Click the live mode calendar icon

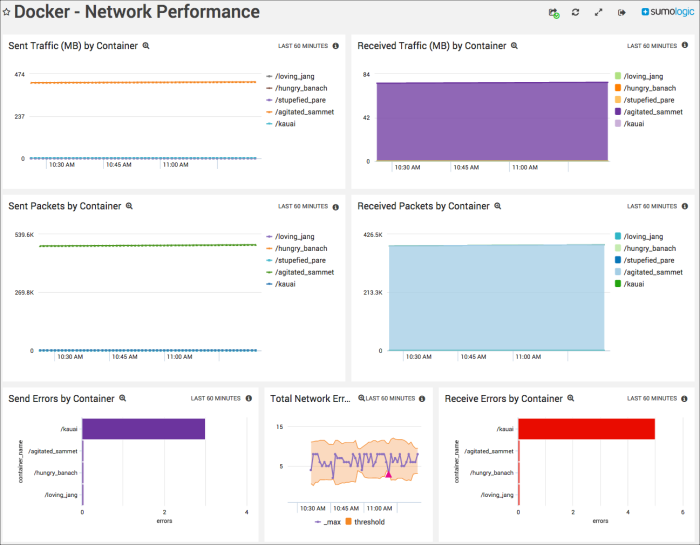[553, 13]
